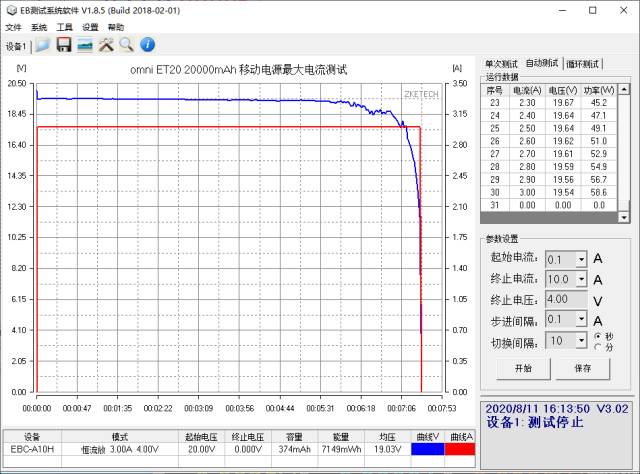Switch to the 自动测试 tab
640x474 pixels.
(x=542, y=63)
